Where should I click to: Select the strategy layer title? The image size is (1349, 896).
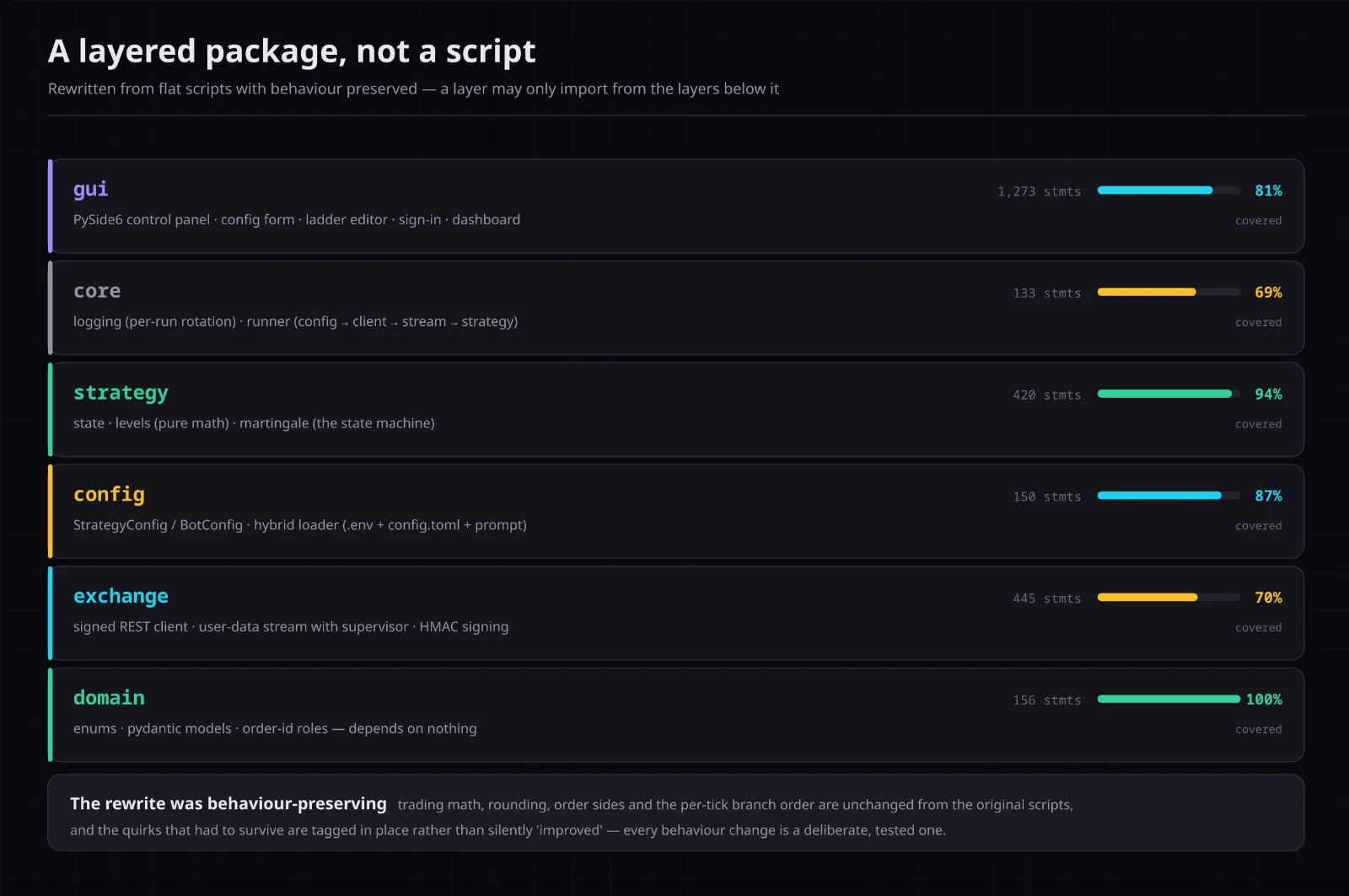tap(121, 394)
